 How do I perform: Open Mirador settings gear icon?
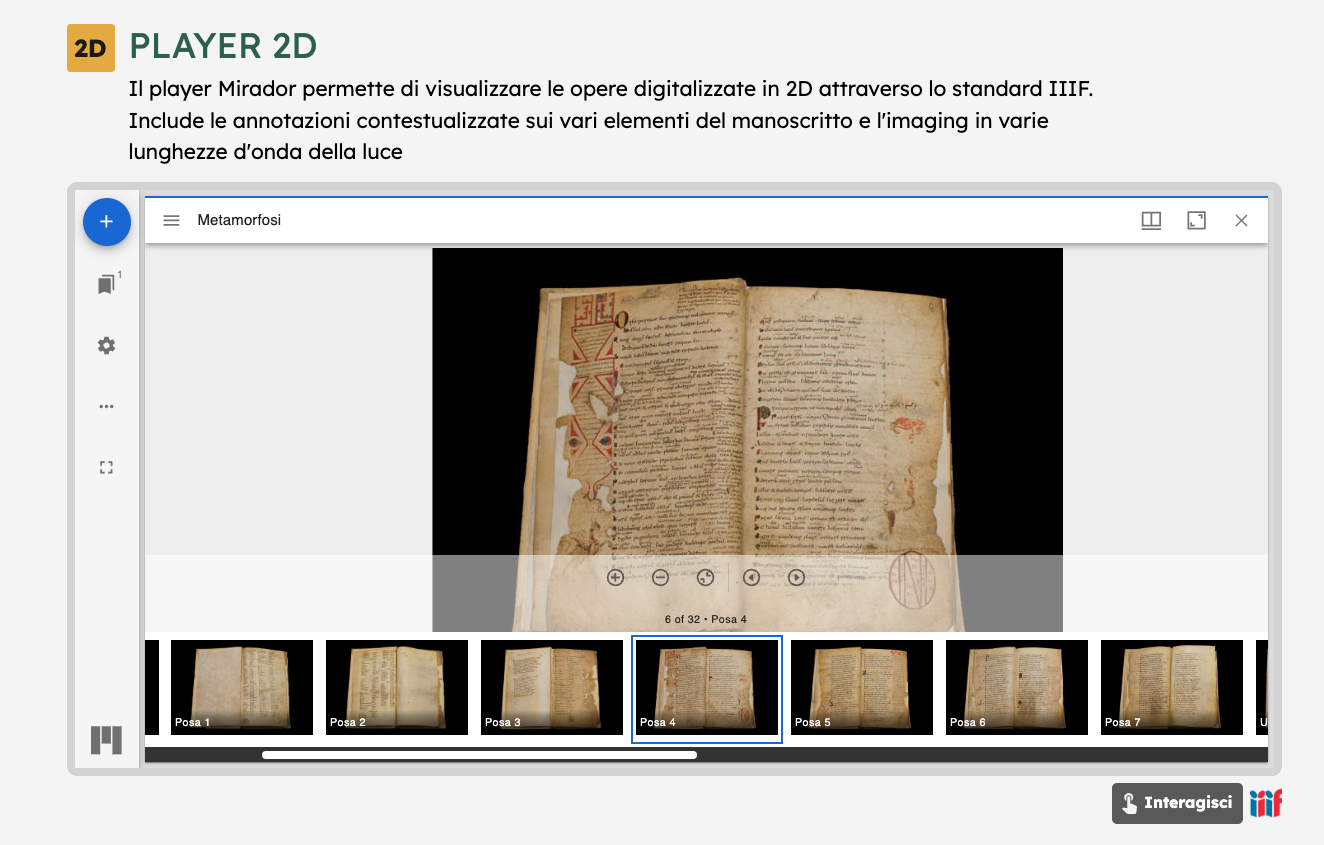point(106,345)
